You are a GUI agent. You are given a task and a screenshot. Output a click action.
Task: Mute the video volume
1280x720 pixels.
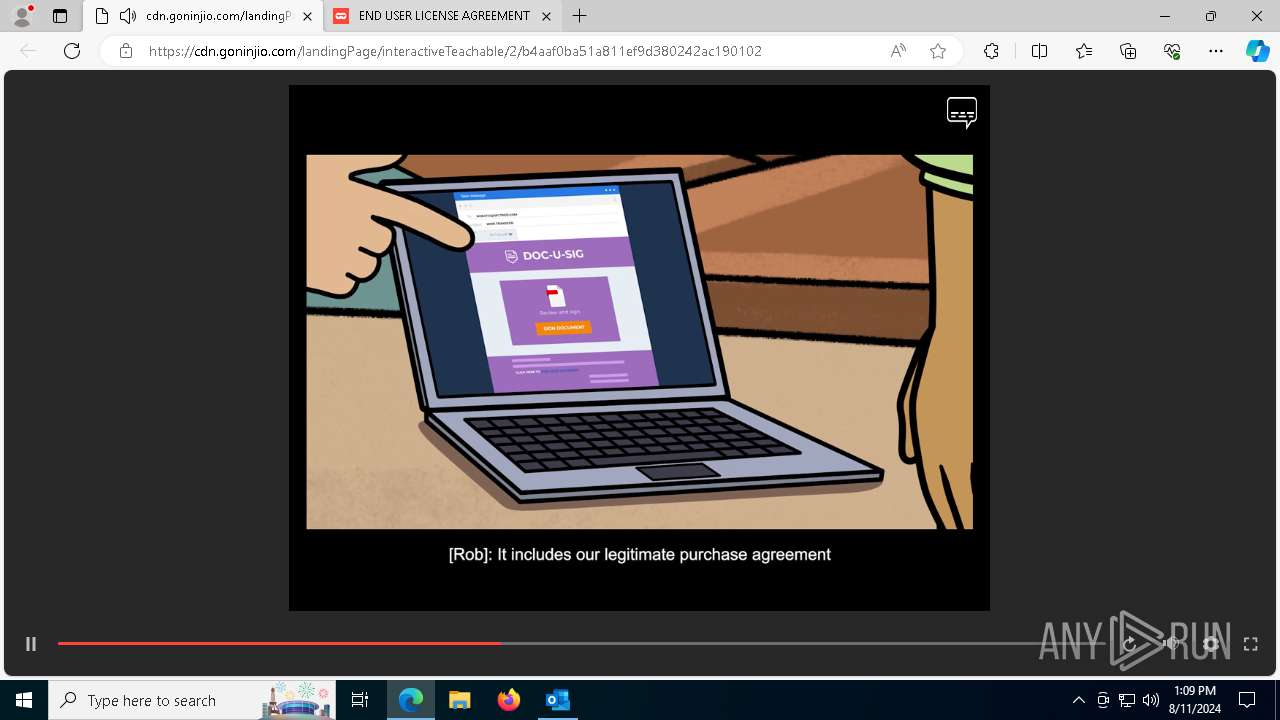pos(1171,644)
